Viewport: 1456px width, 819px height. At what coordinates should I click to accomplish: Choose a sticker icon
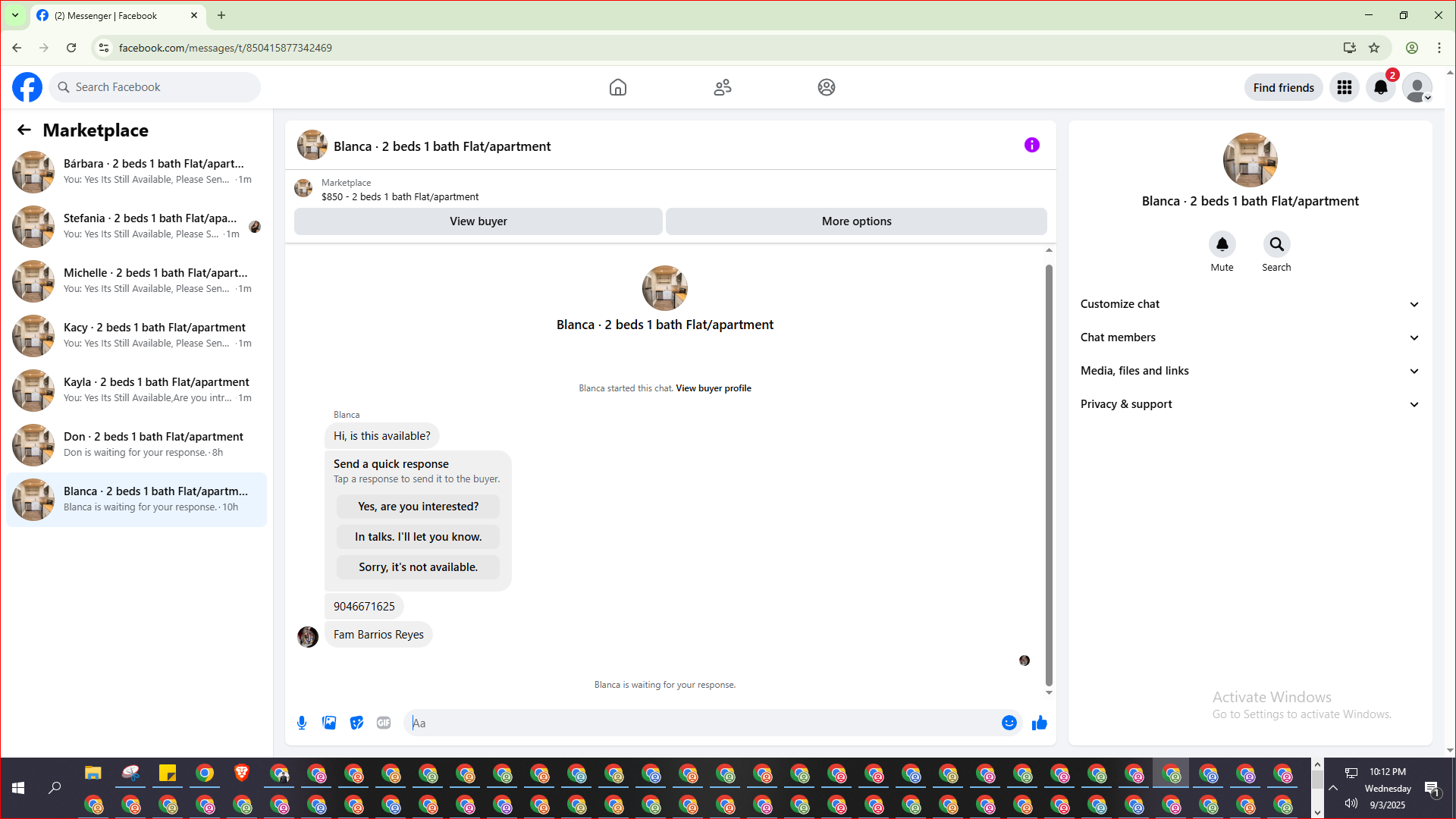pyautogui.click(x=356, y=723)
